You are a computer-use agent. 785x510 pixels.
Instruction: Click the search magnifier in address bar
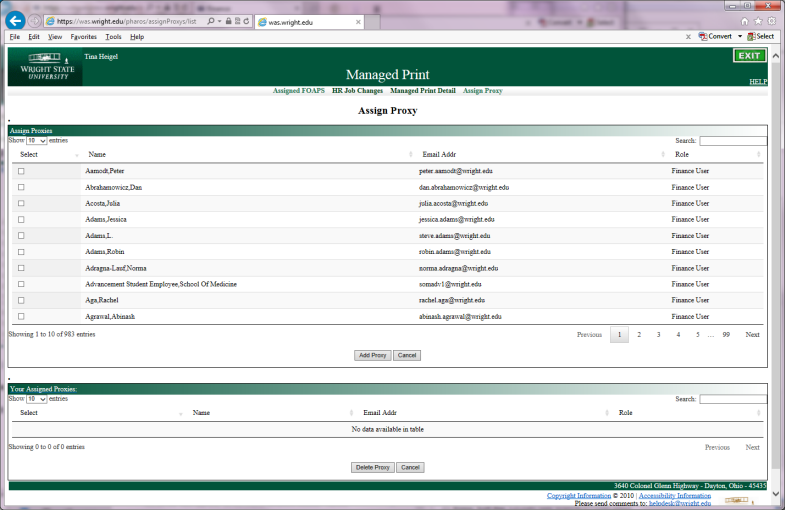(211, 22)
